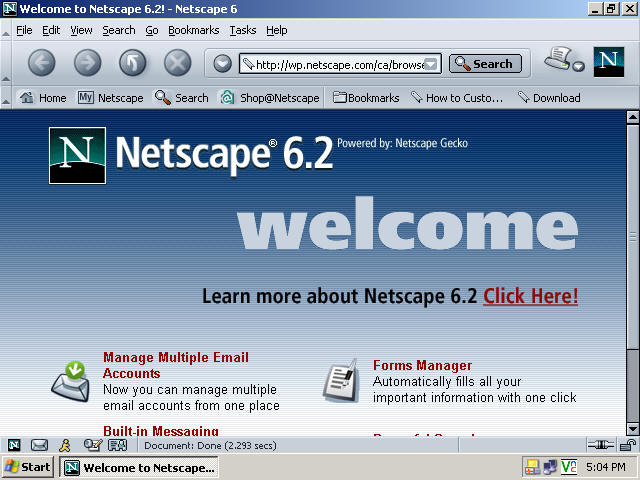The width and height of the screenshot is (640, 480).
Task: Click the 5:04 PM system clock
Action: (x=605, y=467)
